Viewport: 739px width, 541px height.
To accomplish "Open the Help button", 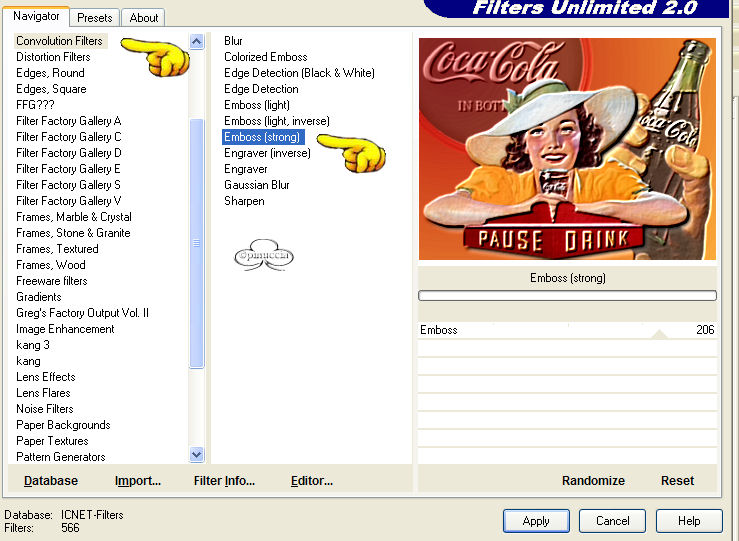I will tap(689, 521).
